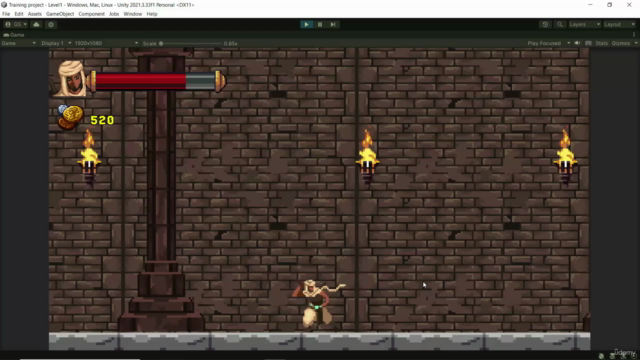Image resolution: width=640 pixels, height=360 pixels.
Task: Toggle the Gizmos button
Action: click(621, 43)
